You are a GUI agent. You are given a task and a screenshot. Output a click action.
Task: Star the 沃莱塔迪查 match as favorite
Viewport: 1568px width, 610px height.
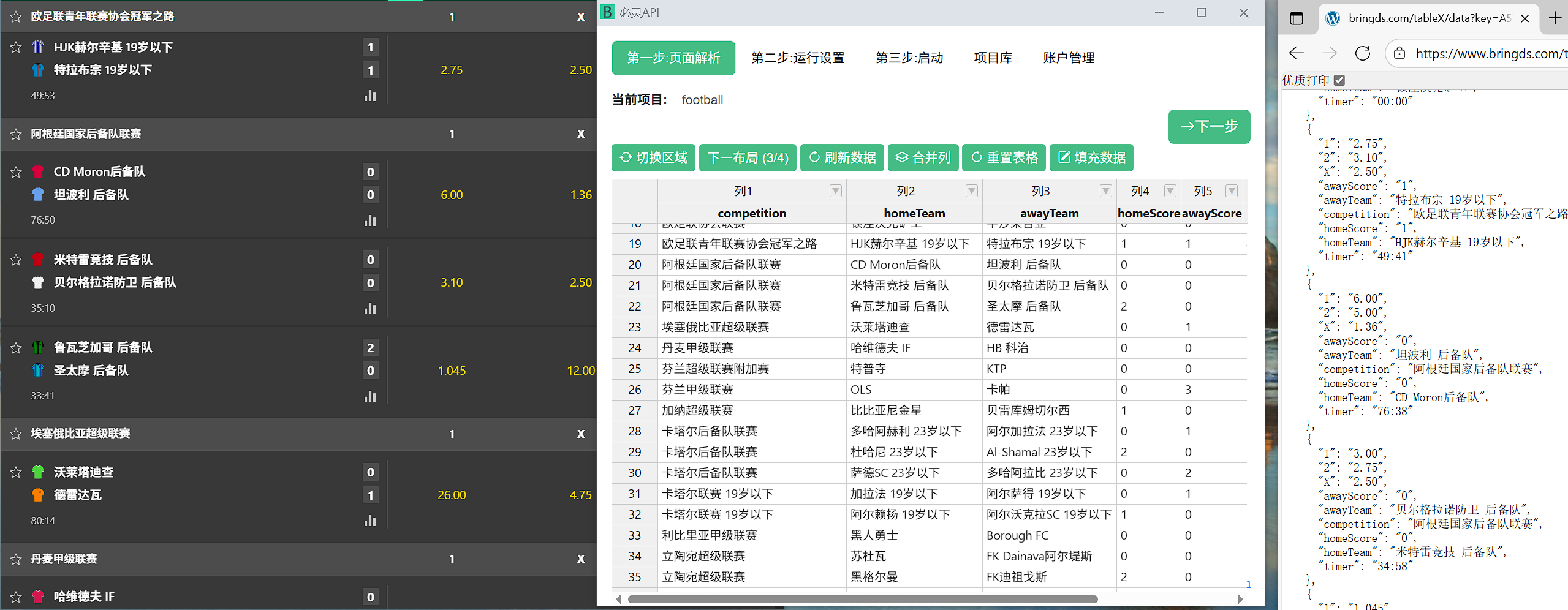[x=16, y=472]
